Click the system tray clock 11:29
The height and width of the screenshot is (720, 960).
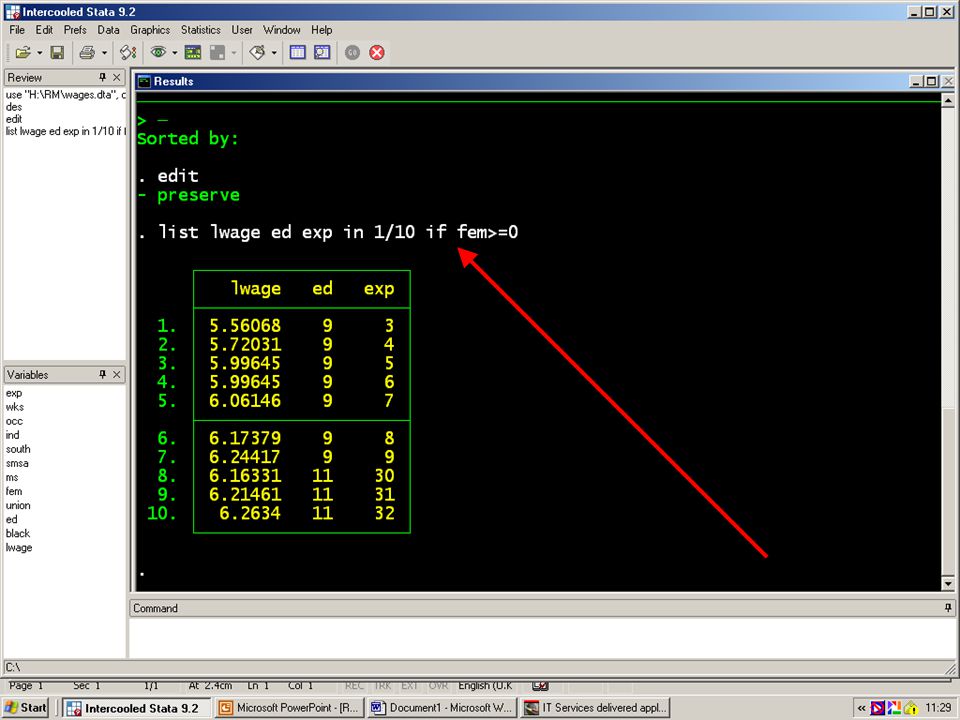939,708
